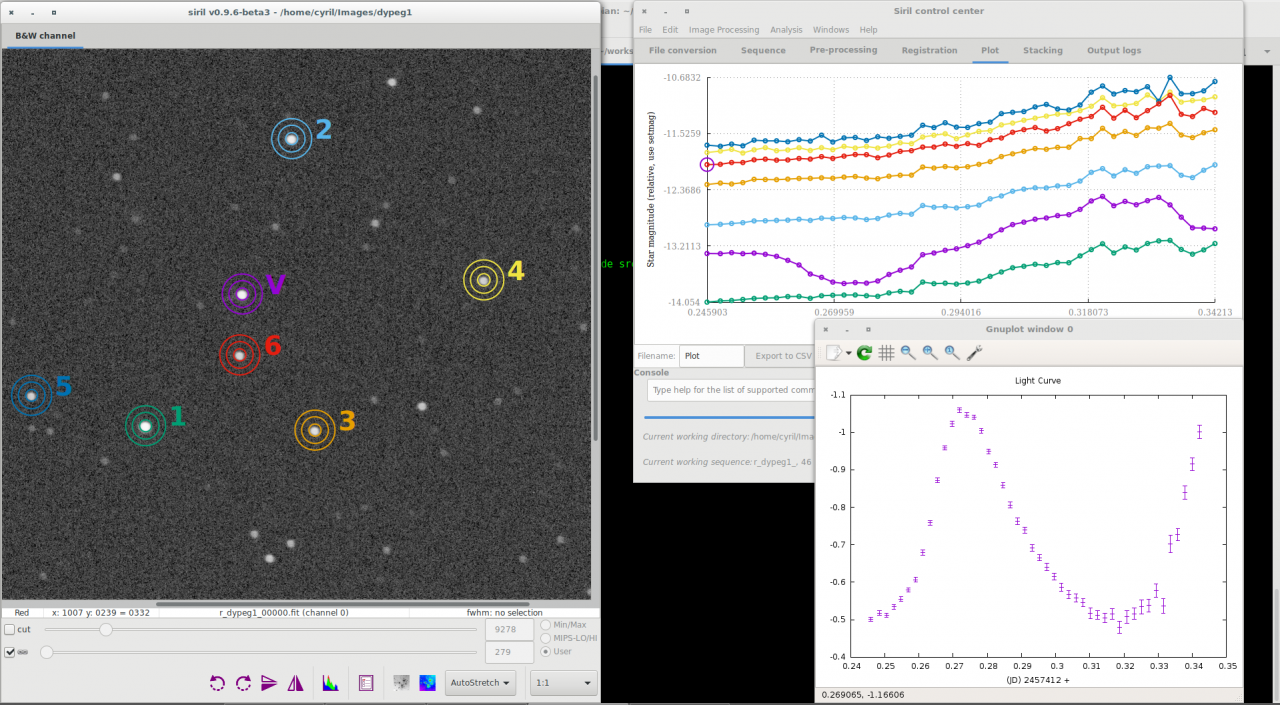Switch to the Registration tab
The image size is (1280, 705).
929,50
